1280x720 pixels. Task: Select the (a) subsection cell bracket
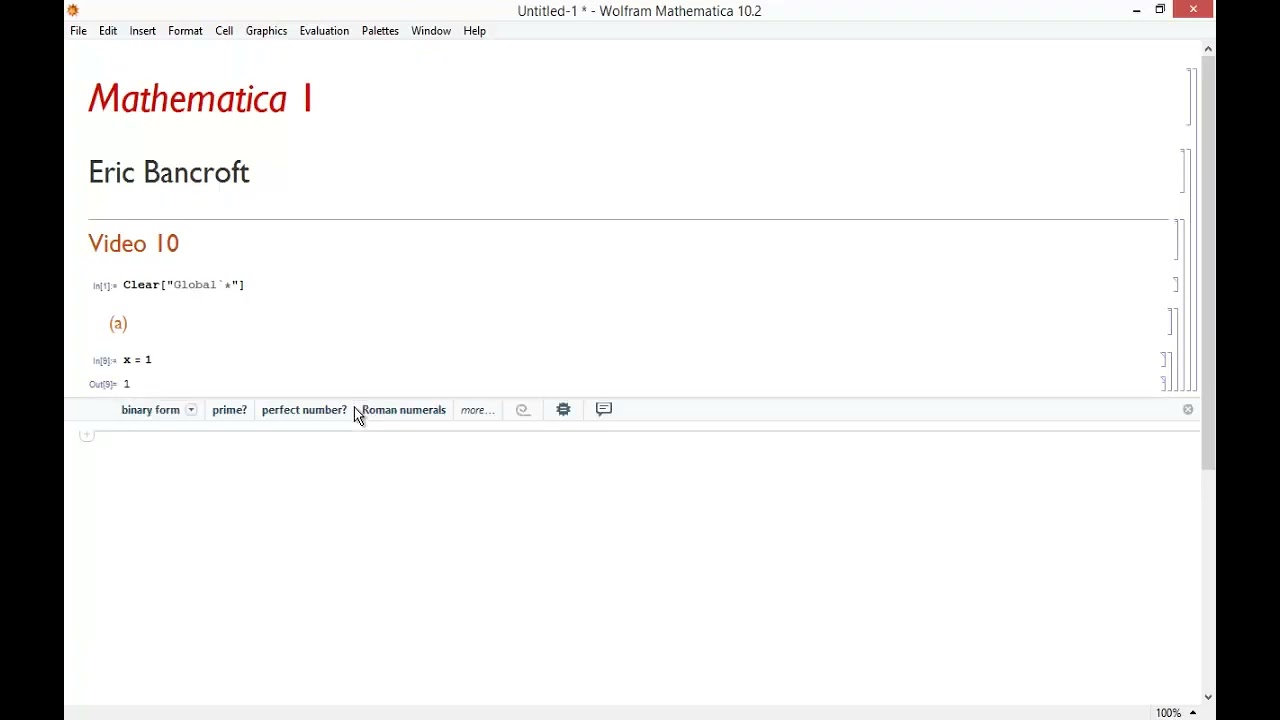point(1171,321)
